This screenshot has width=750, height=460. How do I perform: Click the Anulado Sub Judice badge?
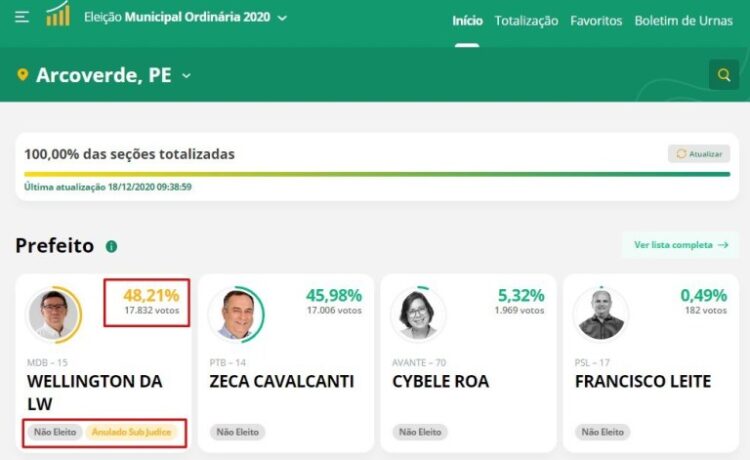tap(132, 432)
